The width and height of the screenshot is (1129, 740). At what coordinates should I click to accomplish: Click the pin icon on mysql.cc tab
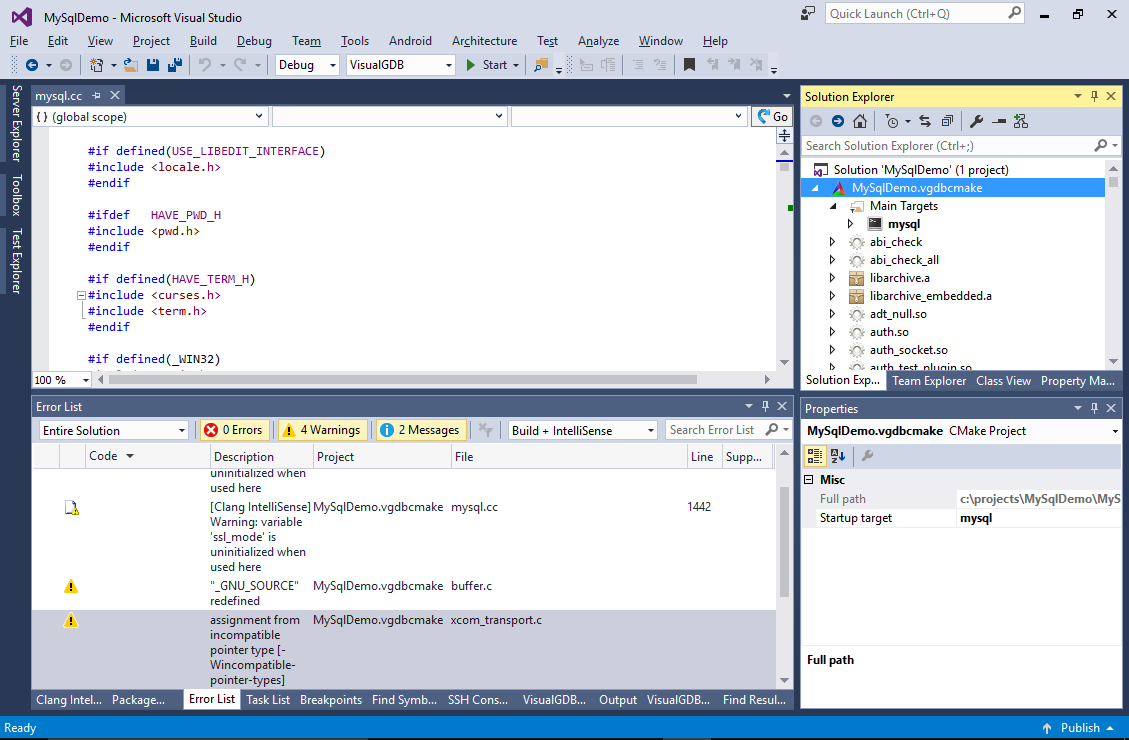pos(96,95)
